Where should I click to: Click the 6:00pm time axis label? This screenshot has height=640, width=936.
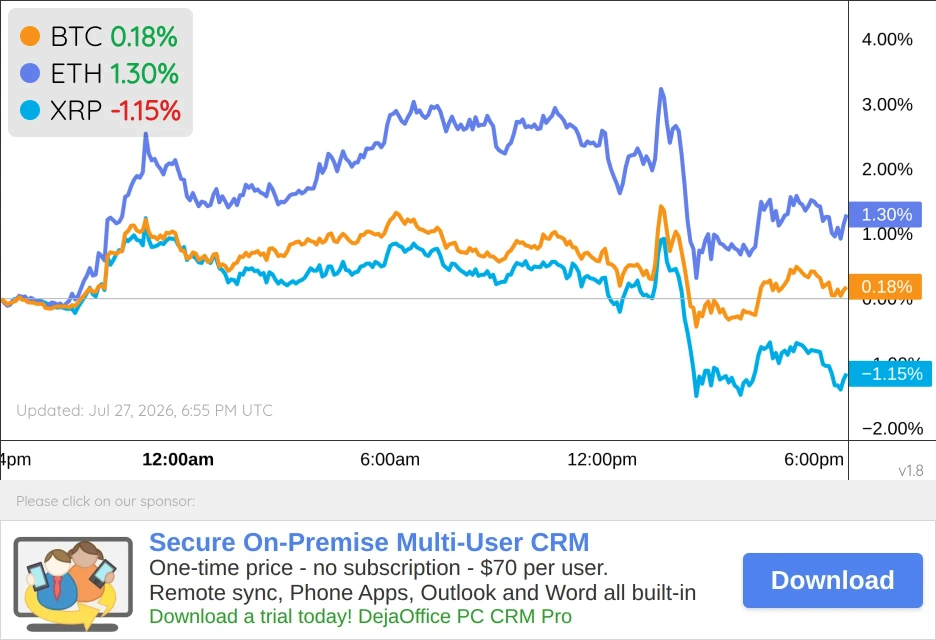point(814,459)
